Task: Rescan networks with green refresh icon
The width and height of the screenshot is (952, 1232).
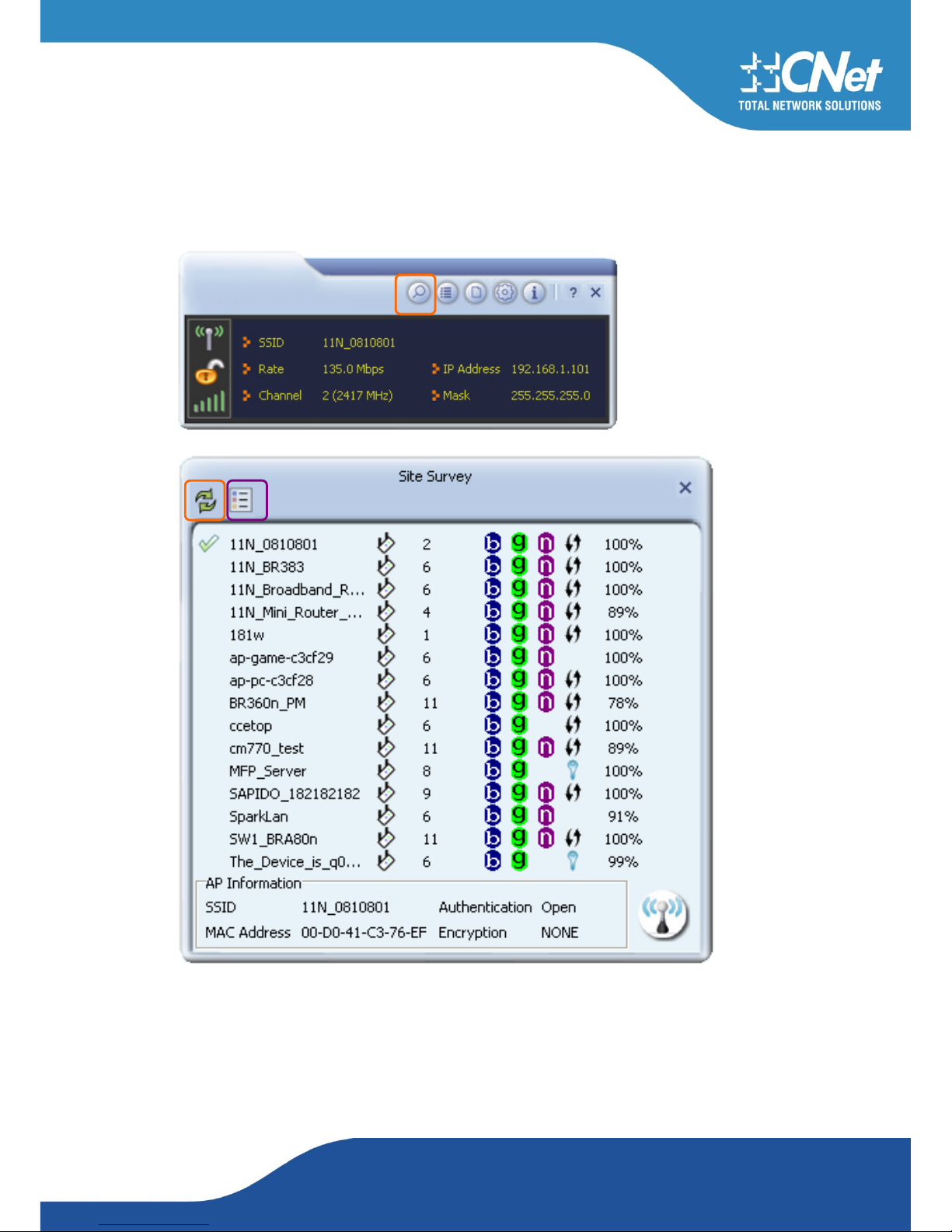Action: (205, 501)
